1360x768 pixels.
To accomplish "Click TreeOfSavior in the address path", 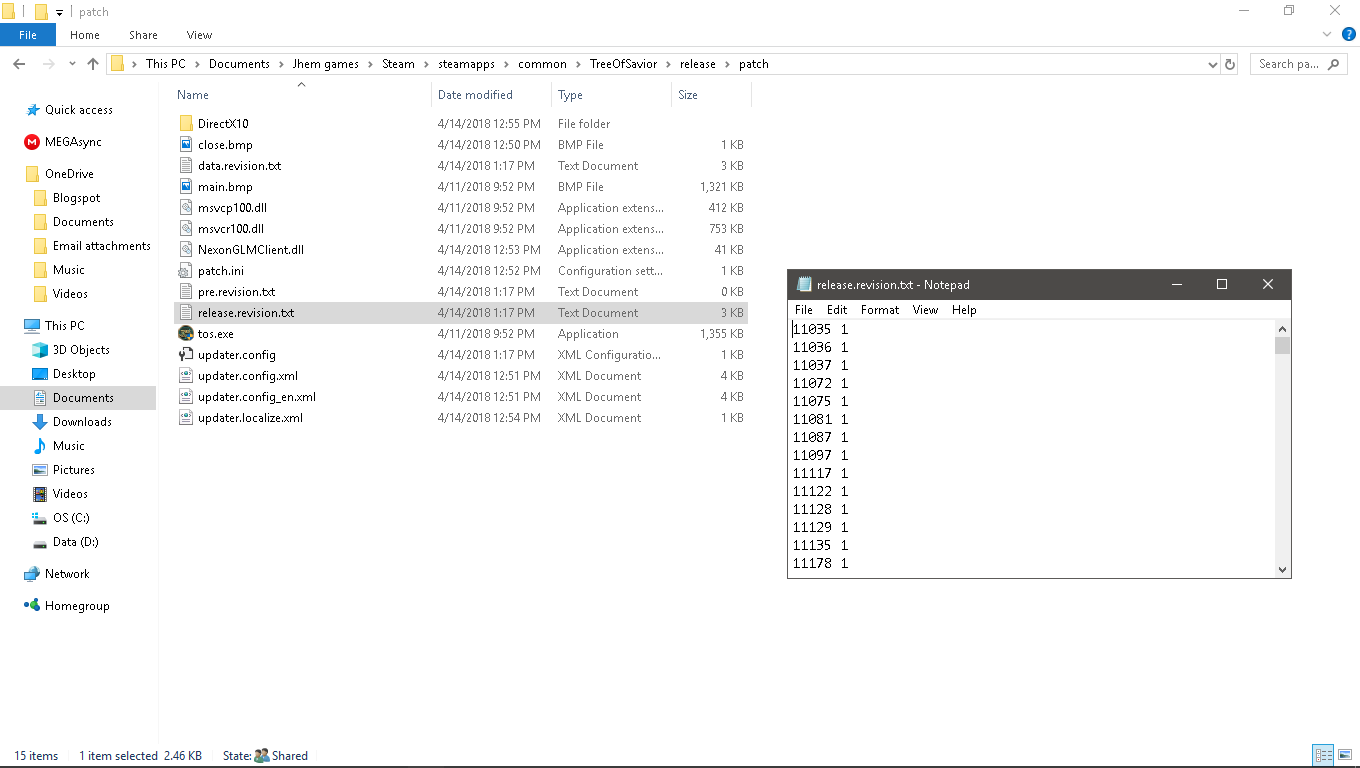I will point(623,64).
